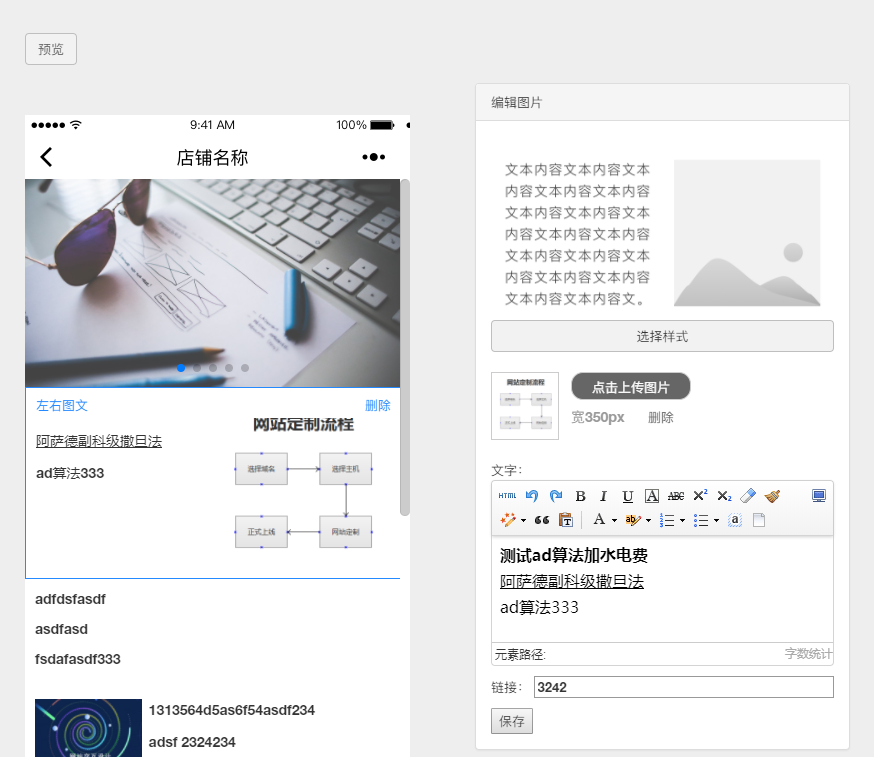Click the text adsf 2324234
Image resolution: width=874 pixels, height=757 pixels.
(192, 742)
